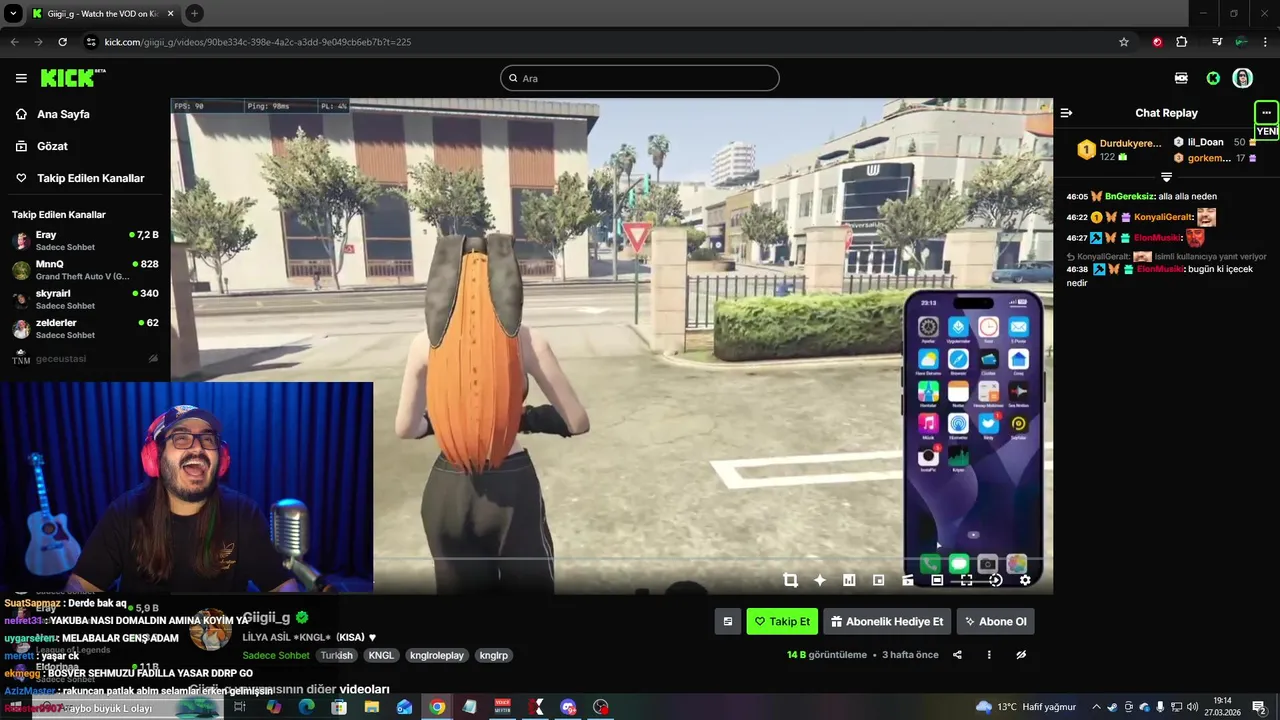Viewport: 1280px width, 720px height.
Task: Click in the Ara search field
Action: coord(640,78)
